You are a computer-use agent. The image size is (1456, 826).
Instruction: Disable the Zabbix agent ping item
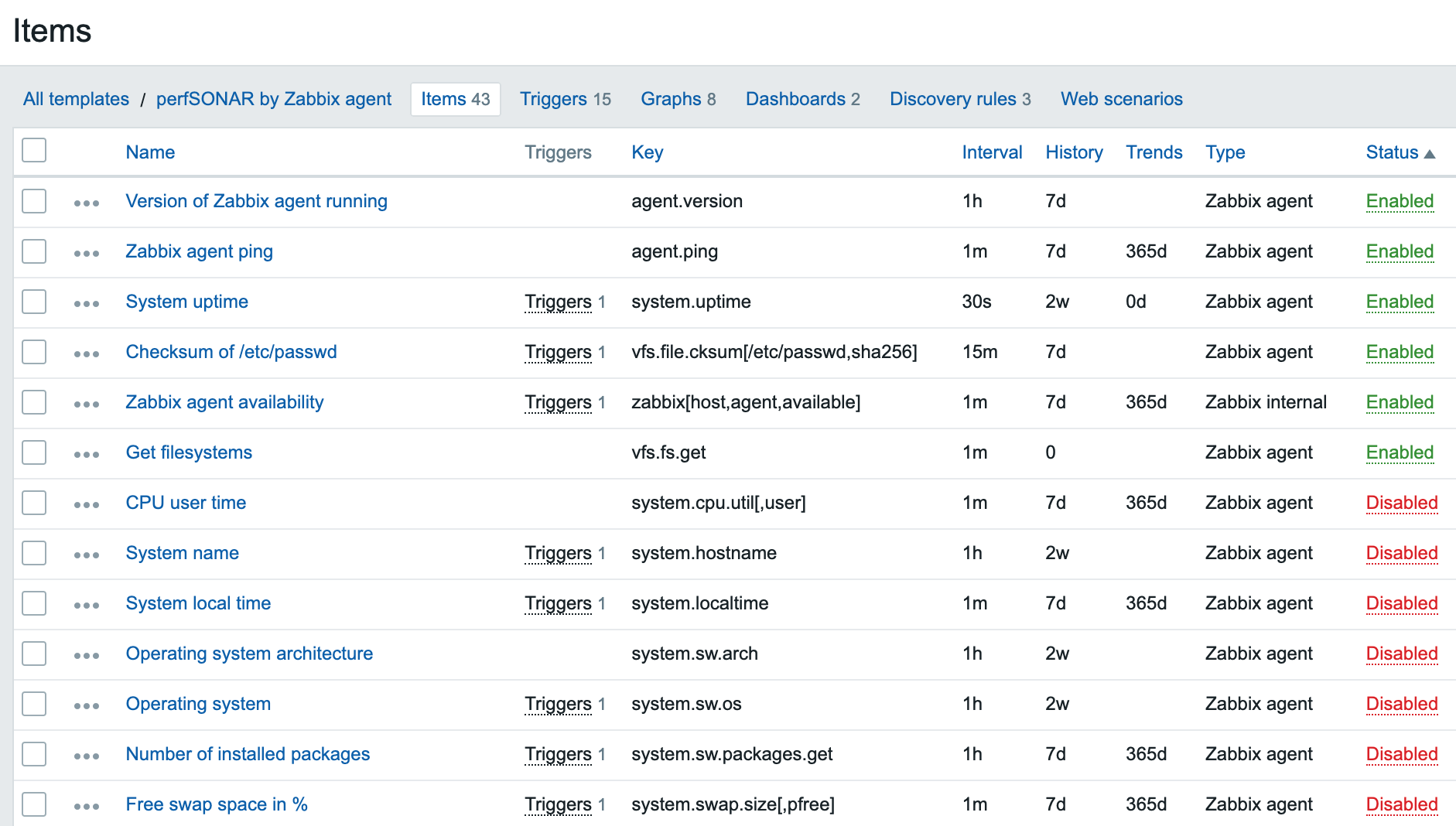(x=1400, y=251)
